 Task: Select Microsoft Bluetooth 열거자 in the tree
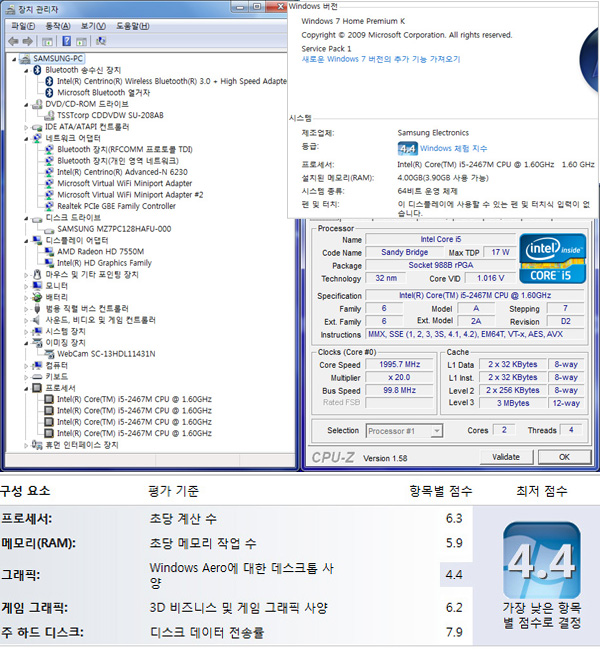104,92
